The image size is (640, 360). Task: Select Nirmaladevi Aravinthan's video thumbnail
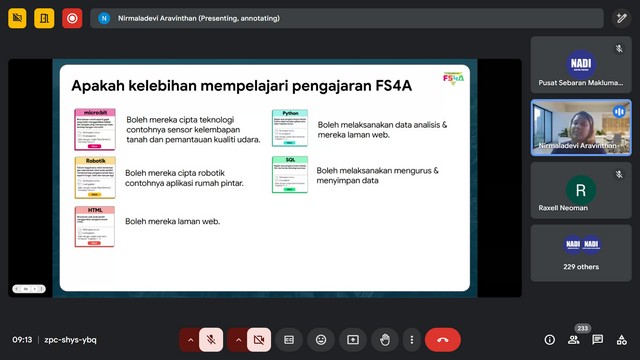coord(581,127)
